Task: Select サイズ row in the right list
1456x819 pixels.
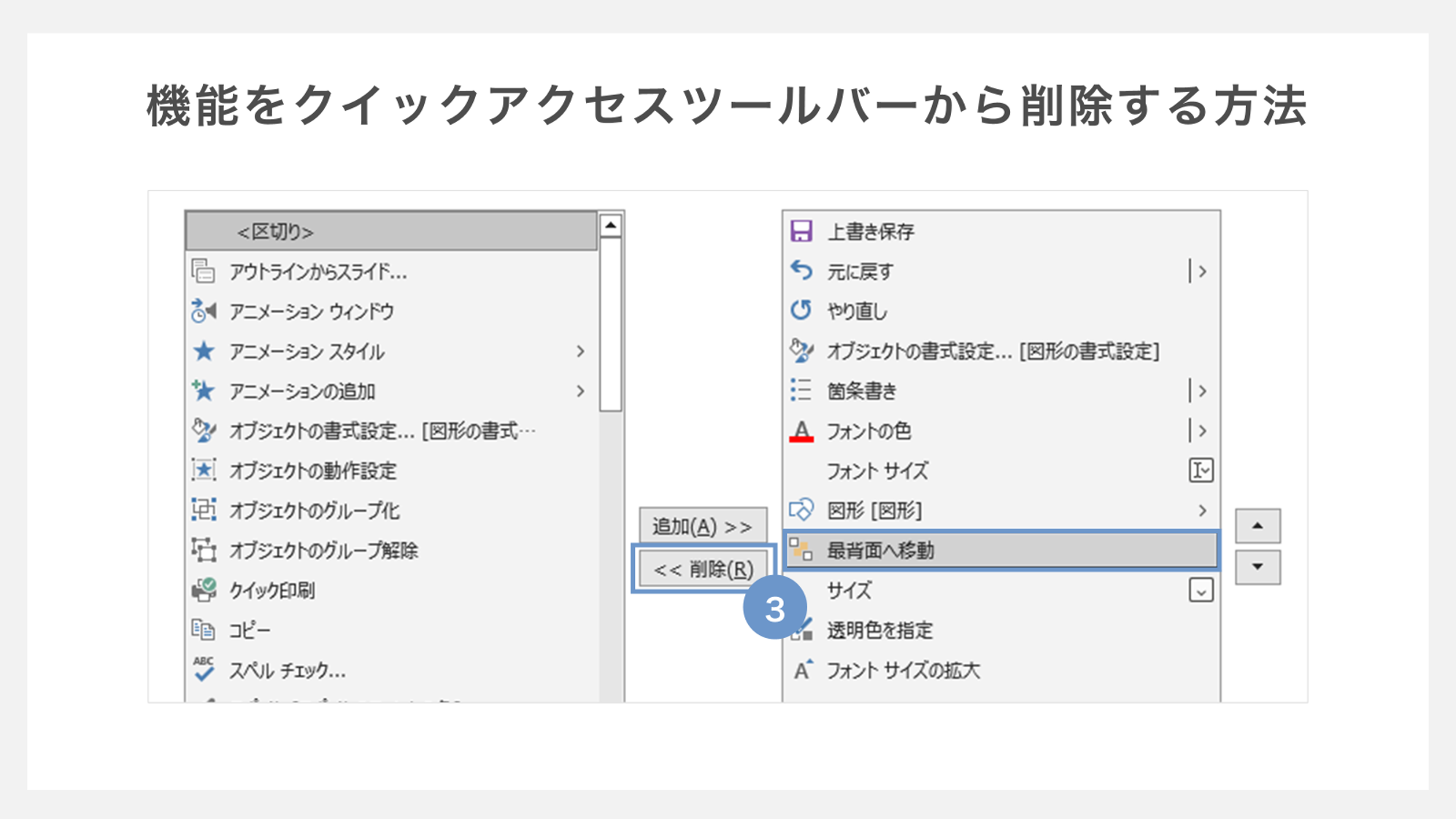Action: pos(1001,590)
